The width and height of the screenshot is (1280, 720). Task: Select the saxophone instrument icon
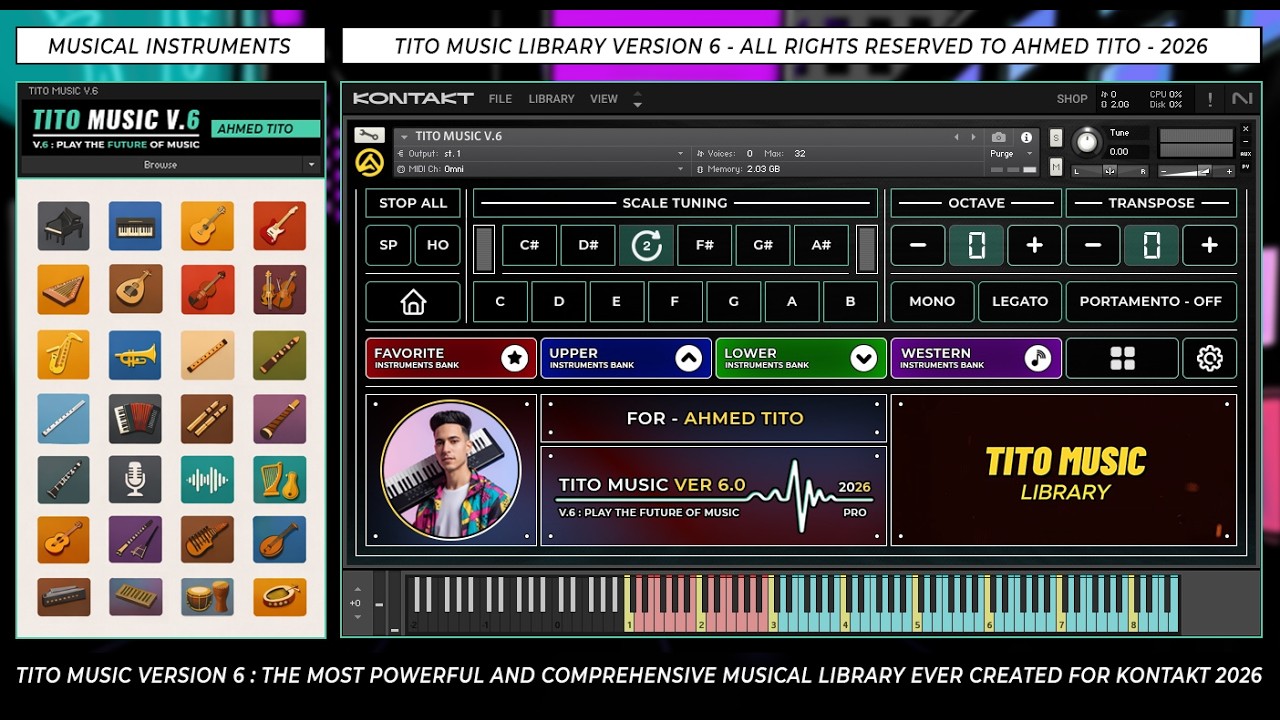[63, 355]
